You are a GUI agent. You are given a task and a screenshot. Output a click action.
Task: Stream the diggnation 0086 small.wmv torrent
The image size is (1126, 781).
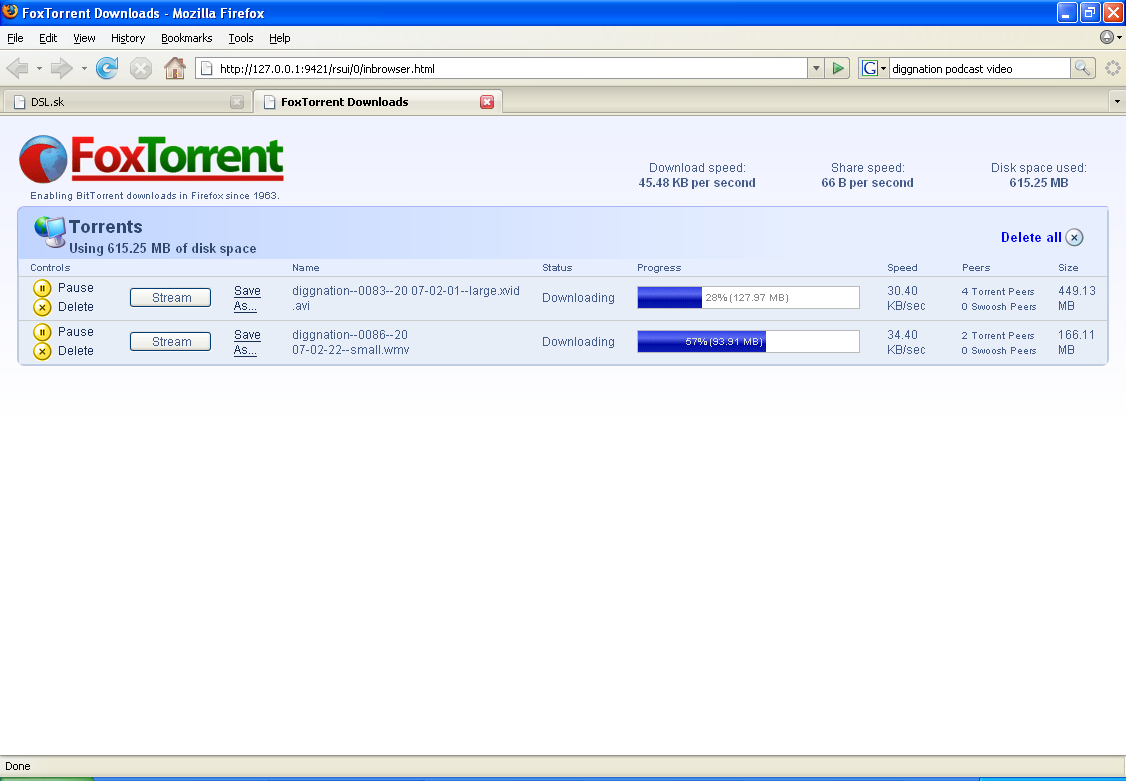(x=170, y=342)
